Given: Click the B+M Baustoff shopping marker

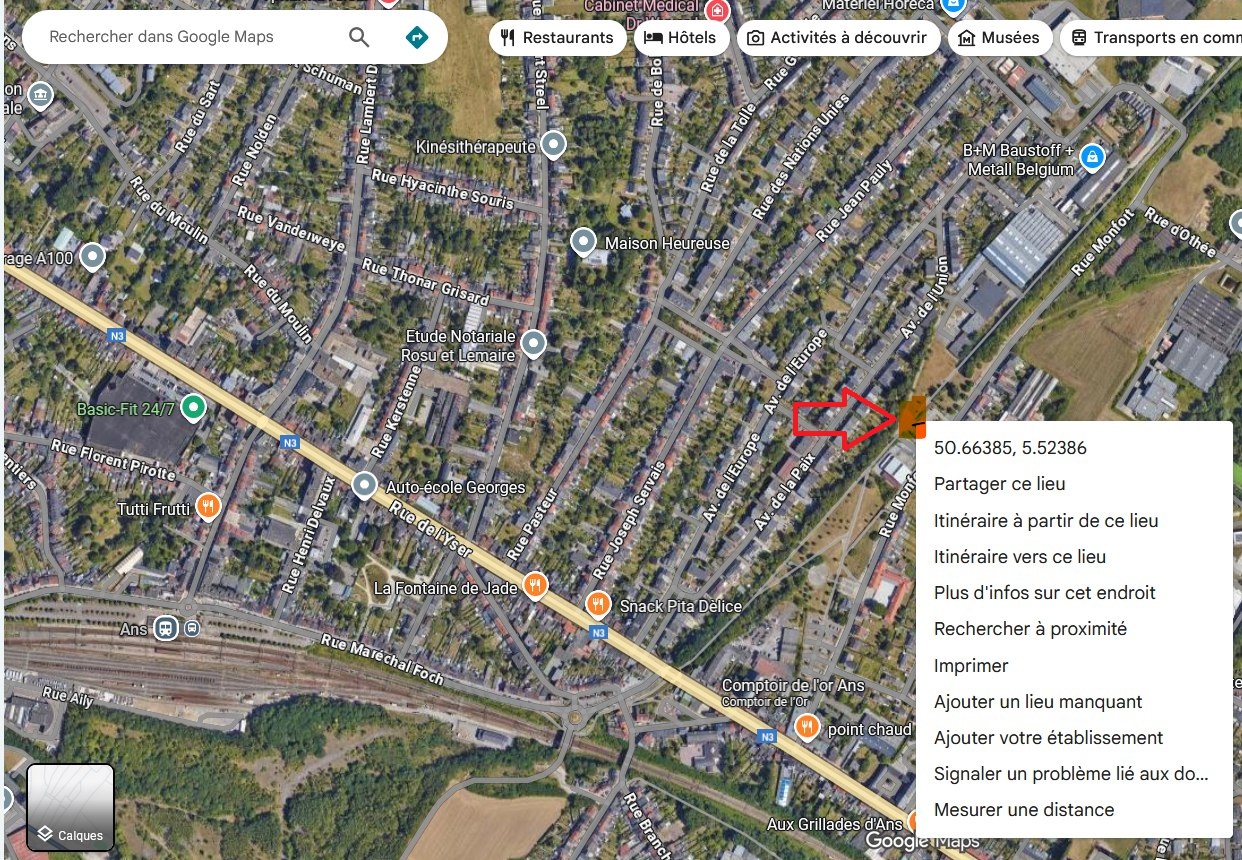Looking at the screenshot, I should tap(1093, 156).
